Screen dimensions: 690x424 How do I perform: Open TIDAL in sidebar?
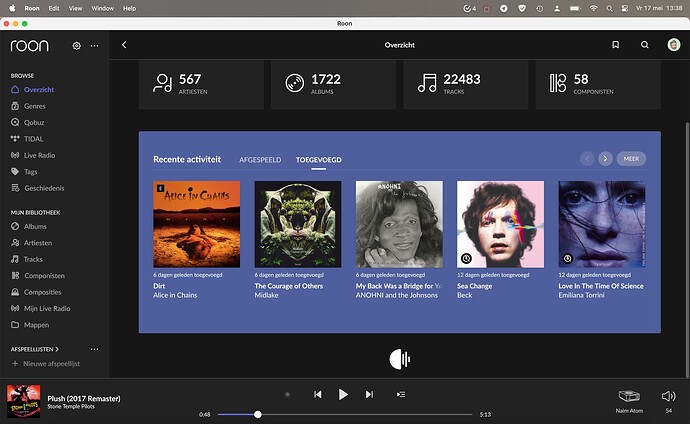click(x=27, y=139)
